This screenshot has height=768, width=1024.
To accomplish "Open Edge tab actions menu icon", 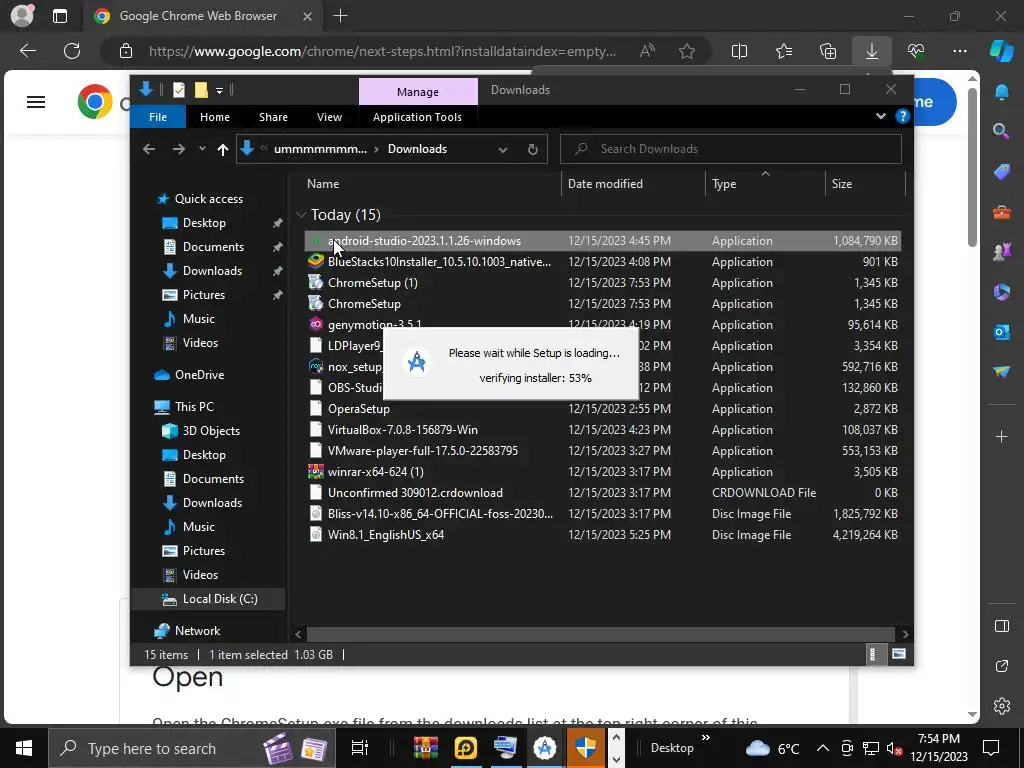I will [59, 16].
